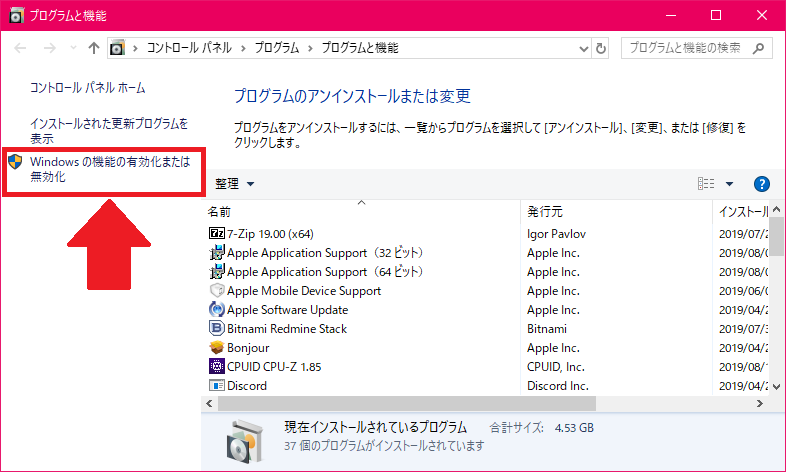Click CPUID, Inc. publisher cell

pos(556,367)
